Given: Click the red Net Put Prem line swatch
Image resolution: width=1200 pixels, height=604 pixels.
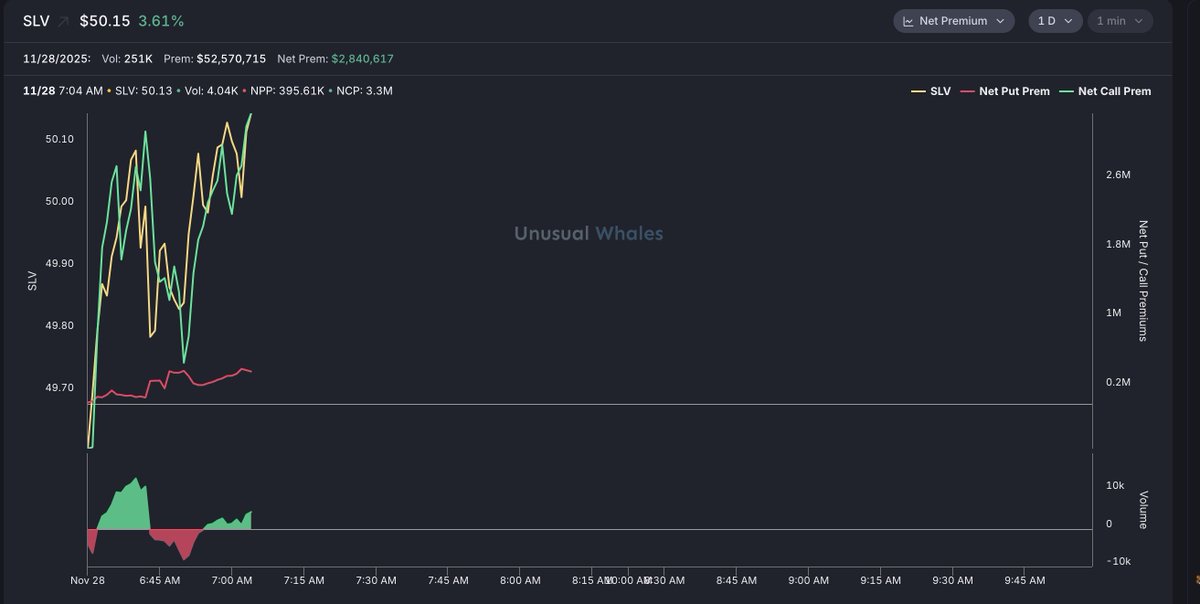Looking at the screenshot, I should pos(967,91).
